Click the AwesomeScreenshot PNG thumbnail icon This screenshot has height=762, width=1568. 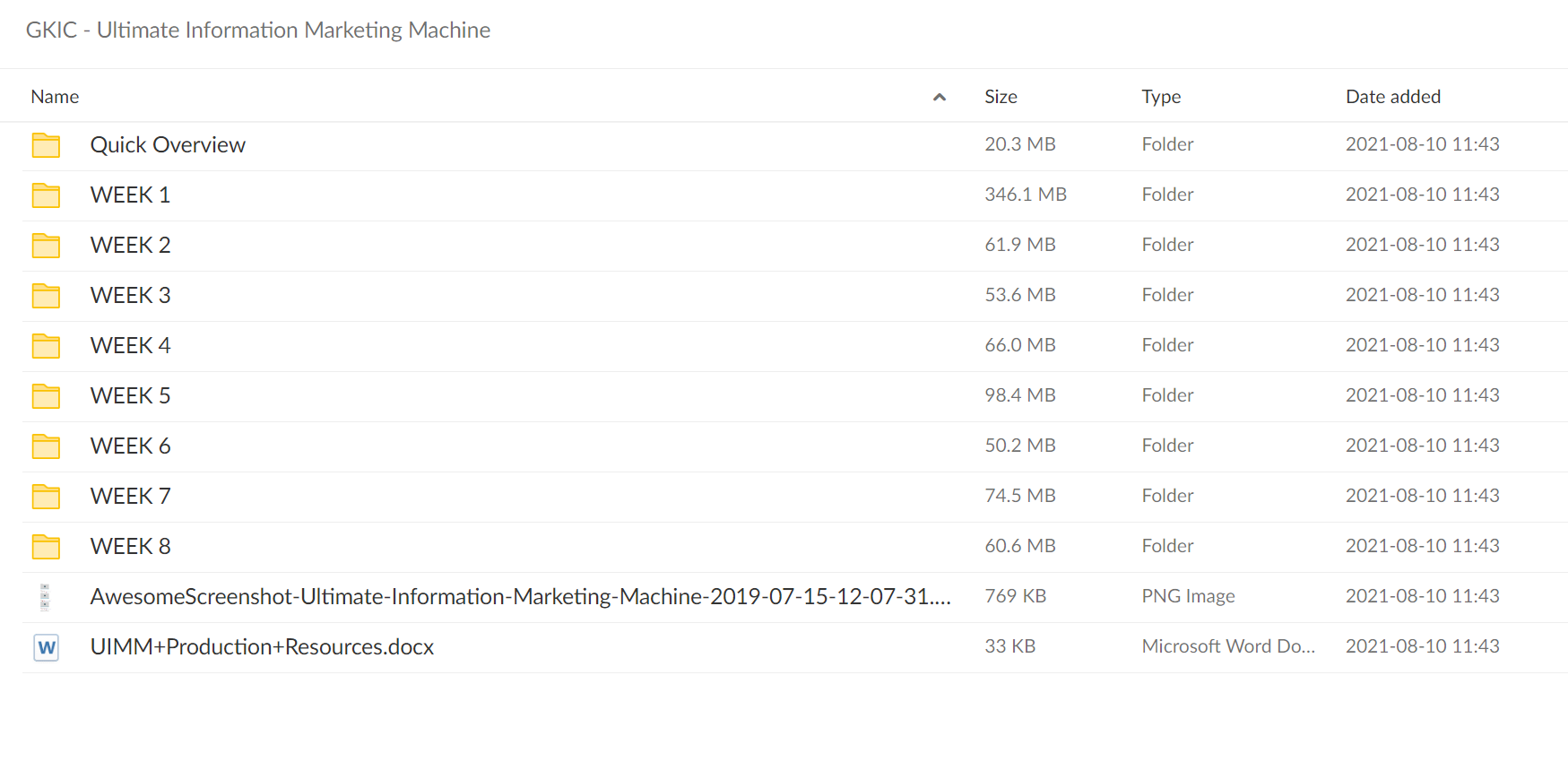45,597
